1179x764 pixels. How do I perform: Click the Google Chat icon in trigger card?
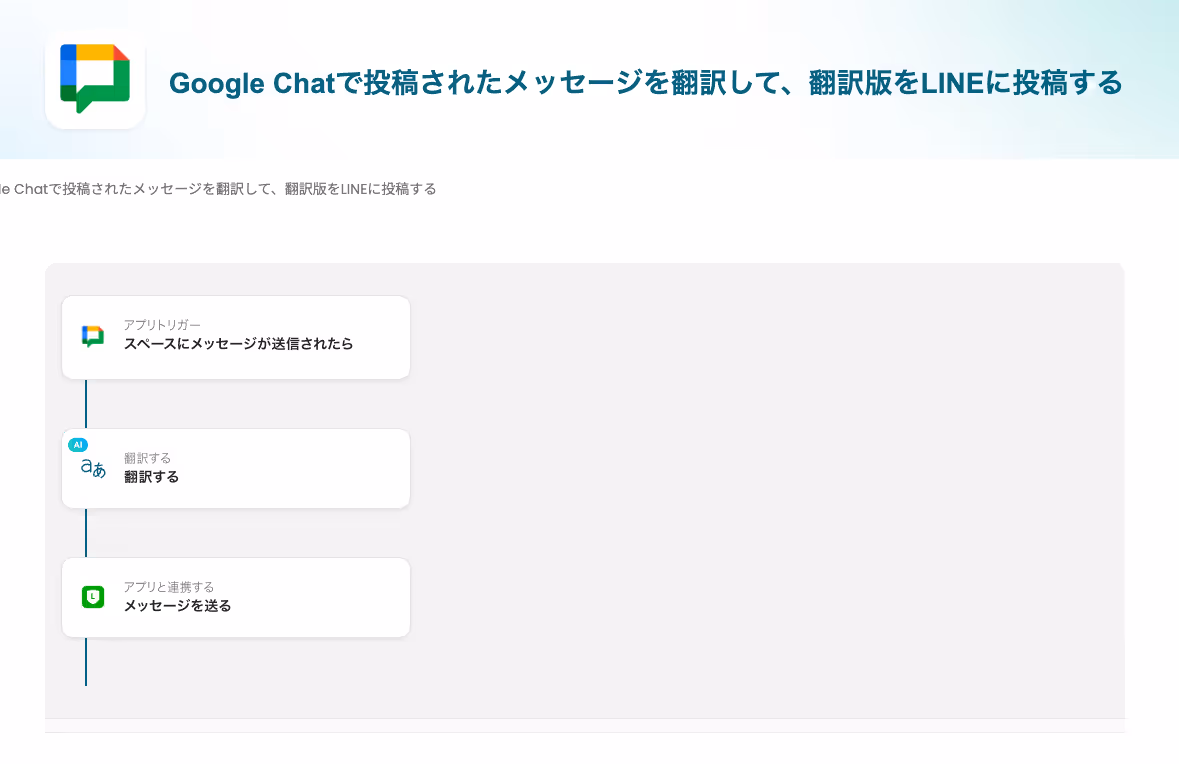tap(92, 336)
